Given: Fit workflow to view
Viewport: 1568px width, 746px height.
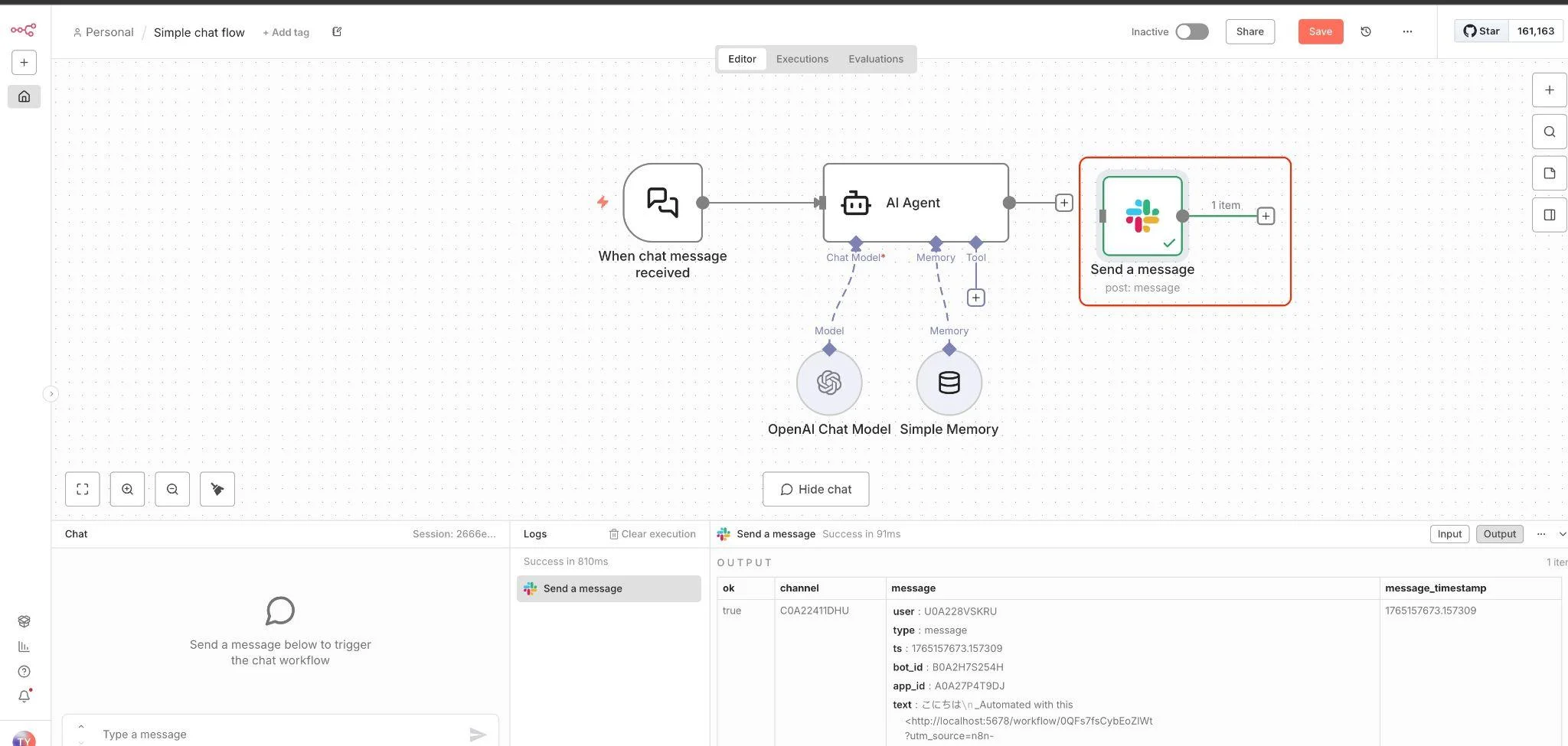Looking at the screenshot, I should [x=83, y=489].
